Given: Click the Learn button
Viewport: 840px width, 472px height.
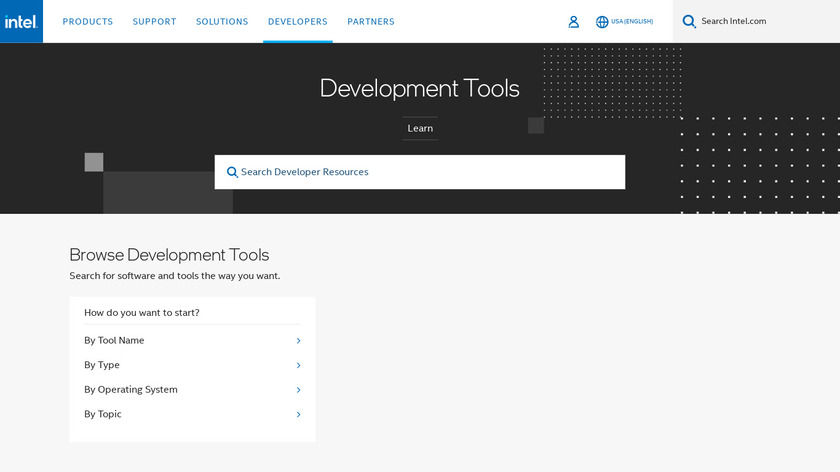Looking at the screenshot, I should coord(420,129).
